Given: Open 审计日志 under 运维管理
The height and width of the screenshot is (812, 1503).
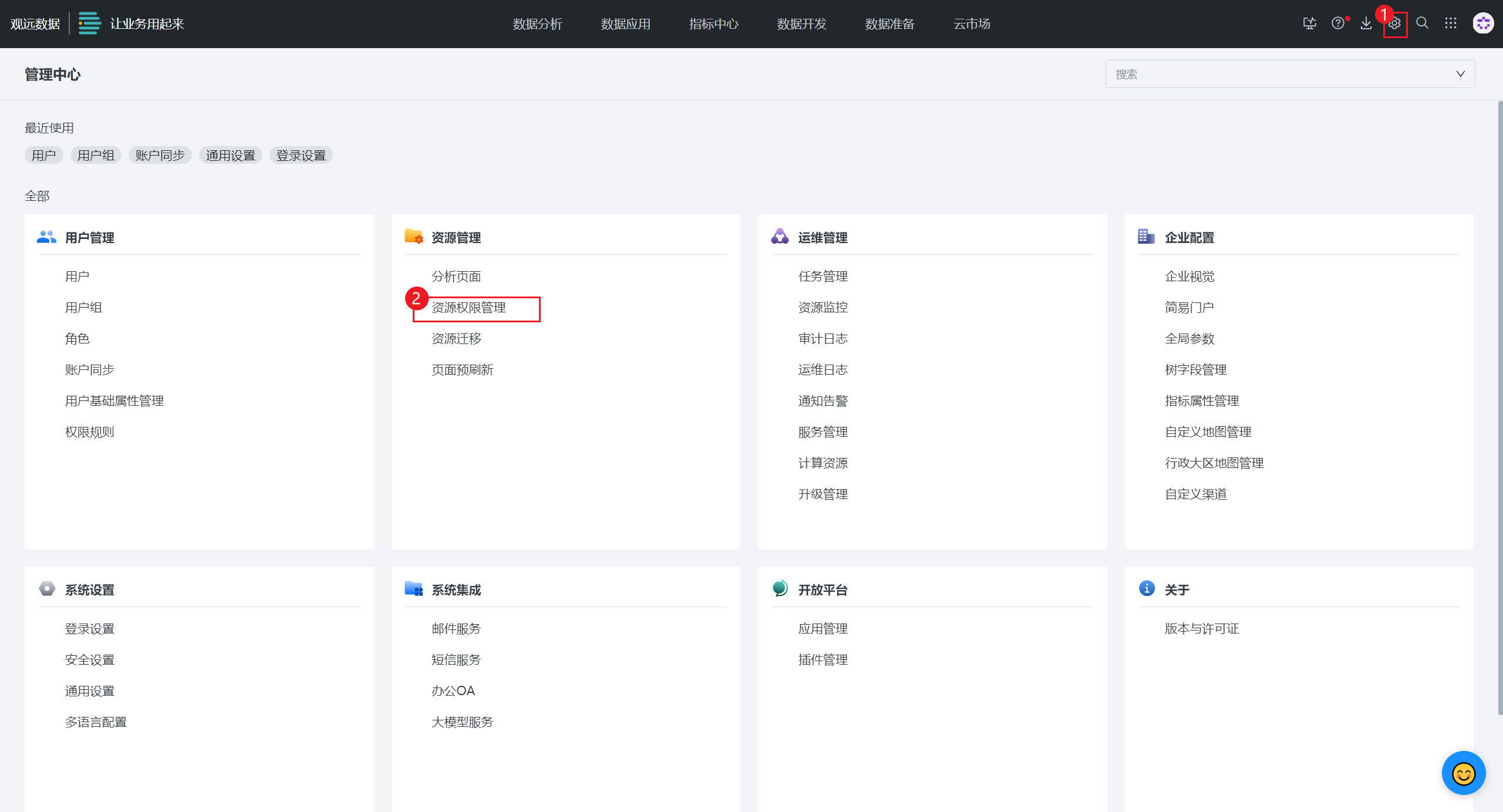Looking at the screenshot, I should [x=823, y=339].
